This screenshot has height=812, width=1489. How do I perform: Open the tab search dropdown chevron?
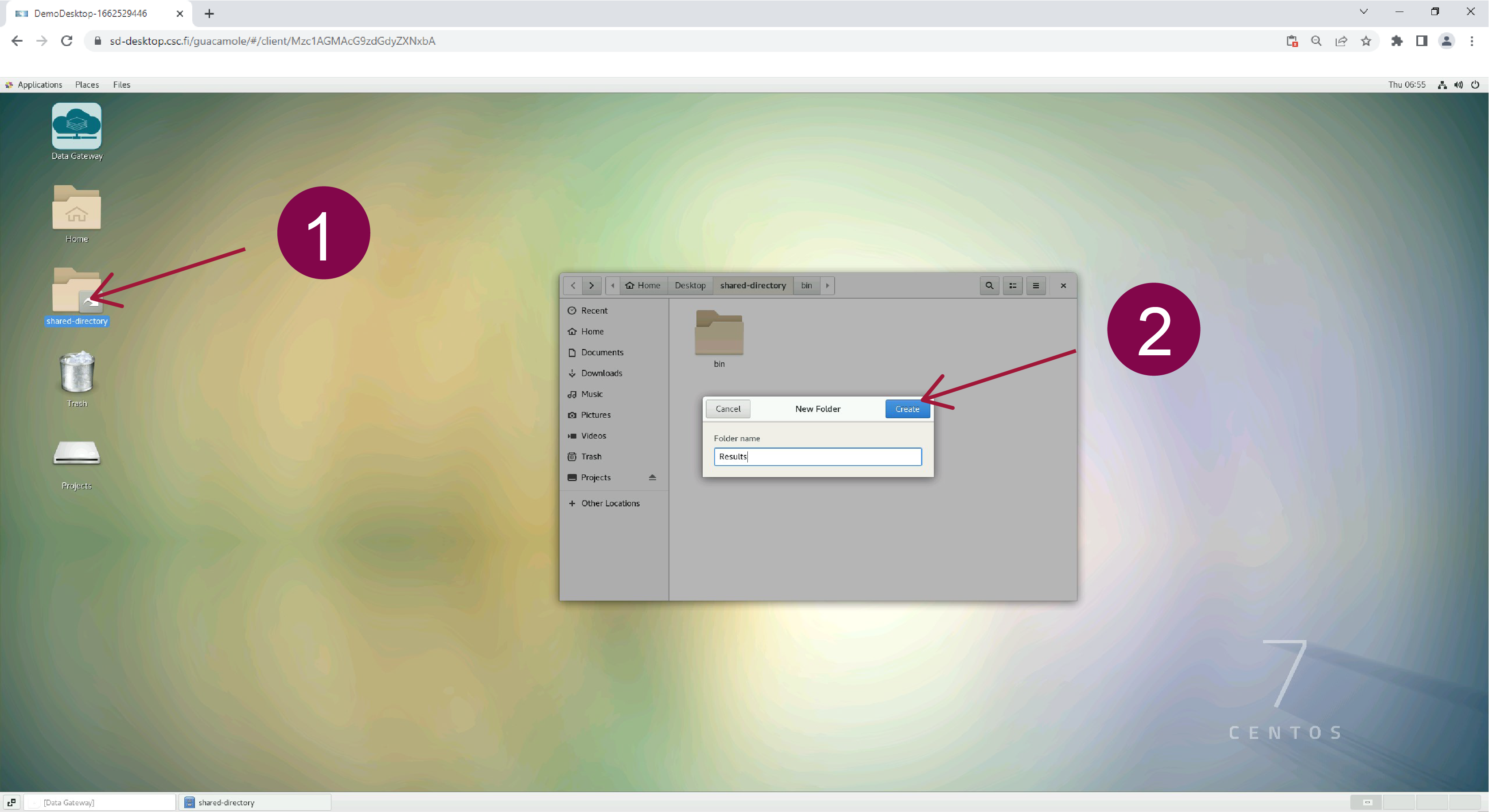pyautogui.click(x=1364, y=12)
